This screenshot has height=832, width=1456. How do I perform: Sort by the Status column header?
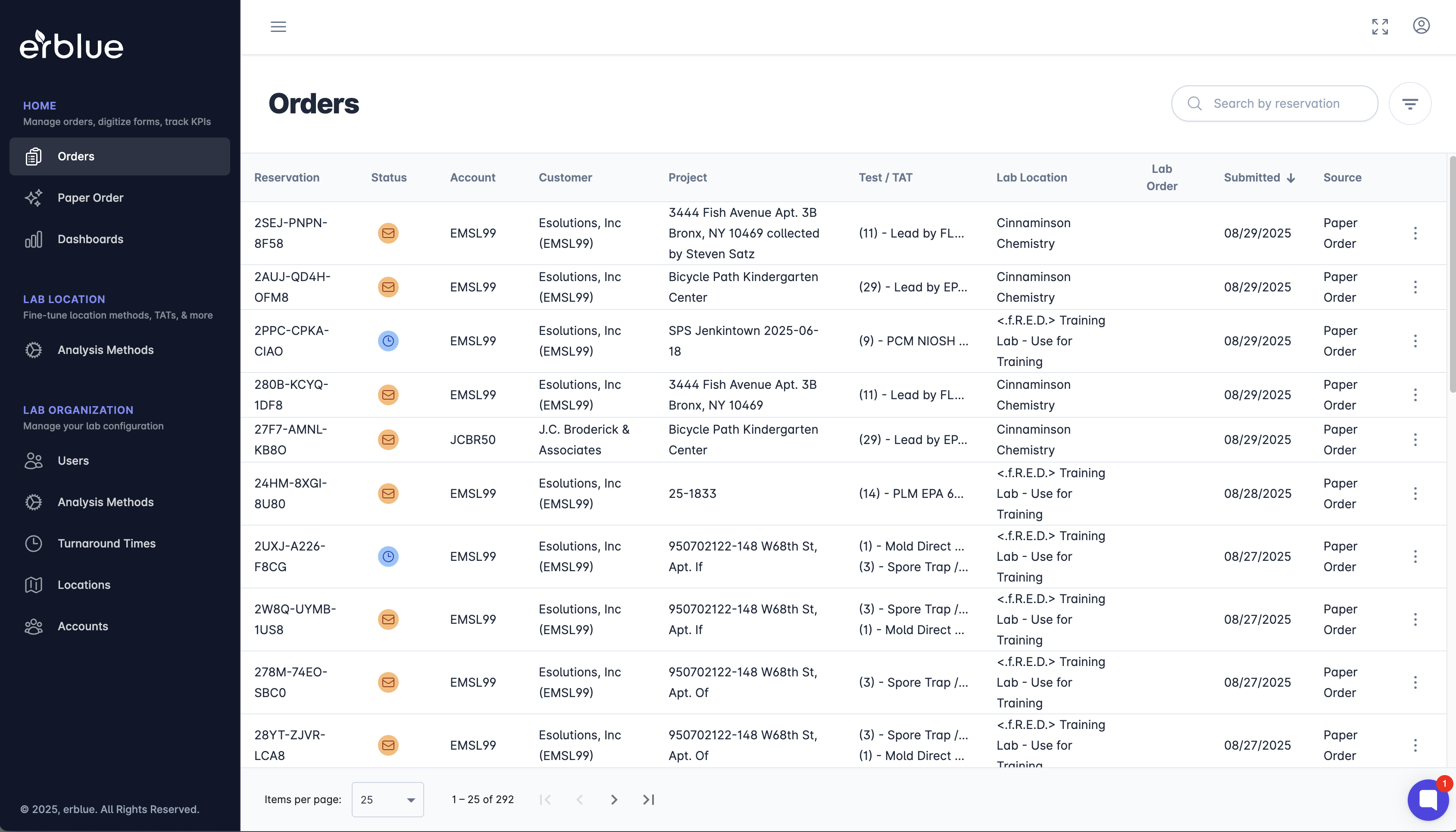388,178
